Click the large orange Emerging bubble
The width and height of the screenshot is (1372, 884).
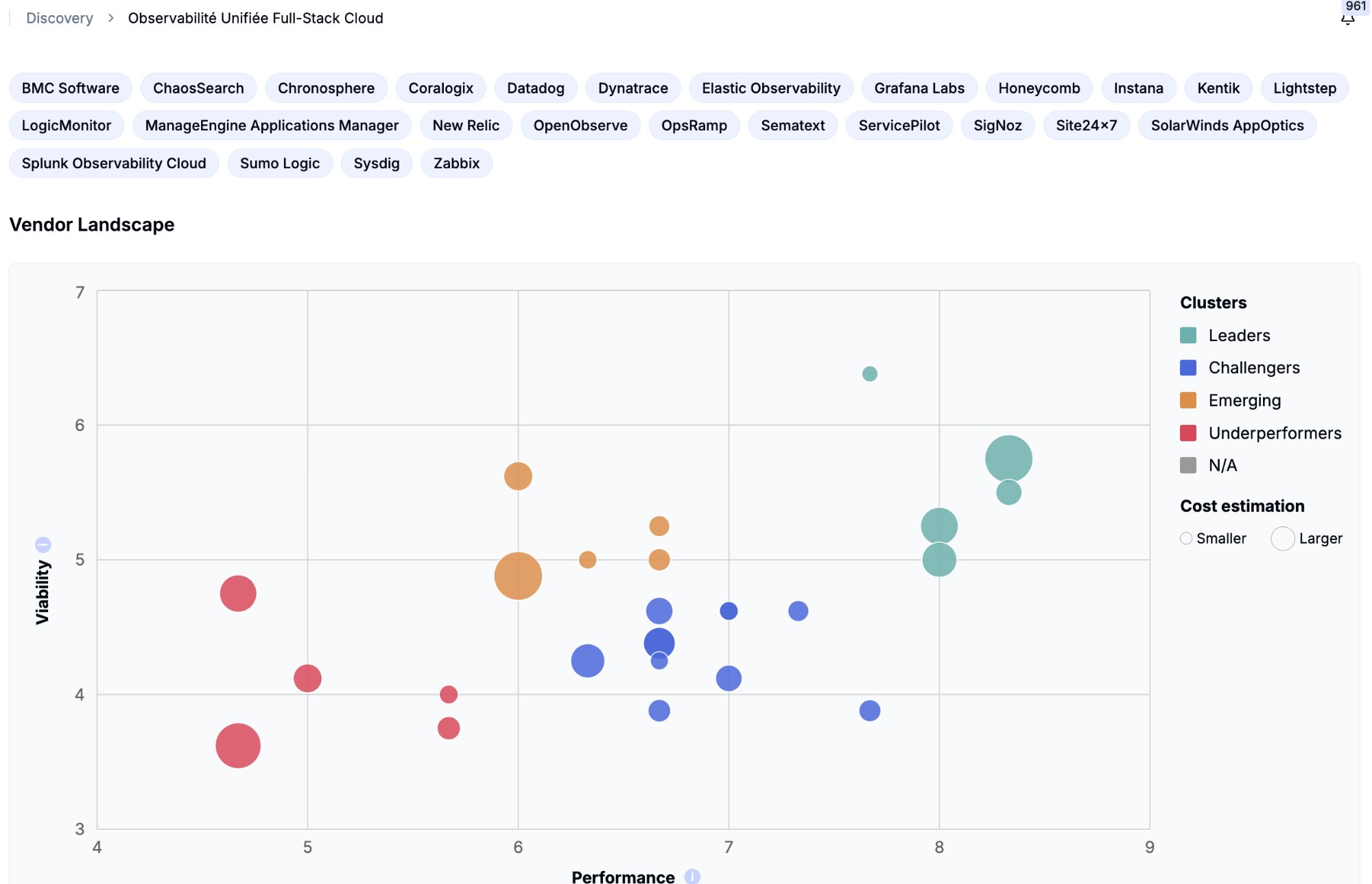tap(518, 574)
